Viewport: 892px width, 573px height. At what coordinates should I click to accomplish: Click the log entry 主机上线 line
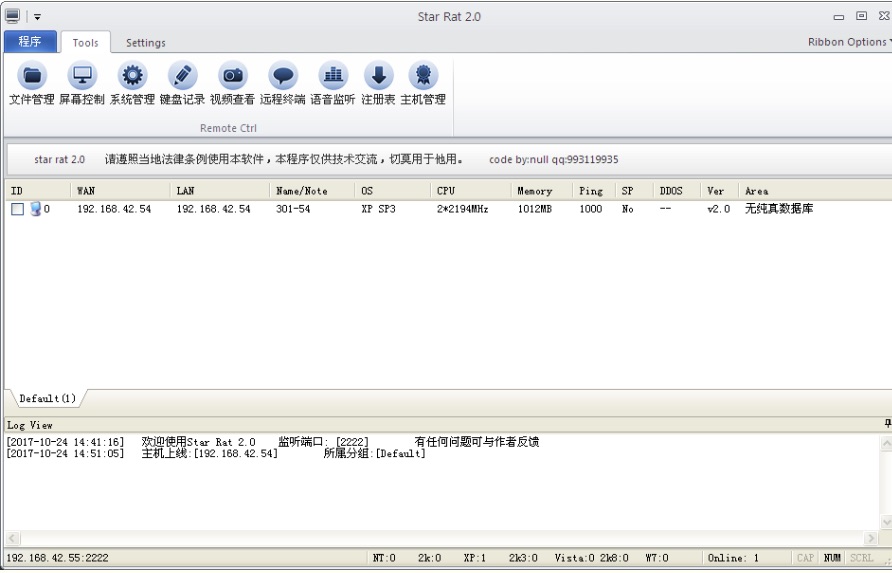(x=216, y=454)
